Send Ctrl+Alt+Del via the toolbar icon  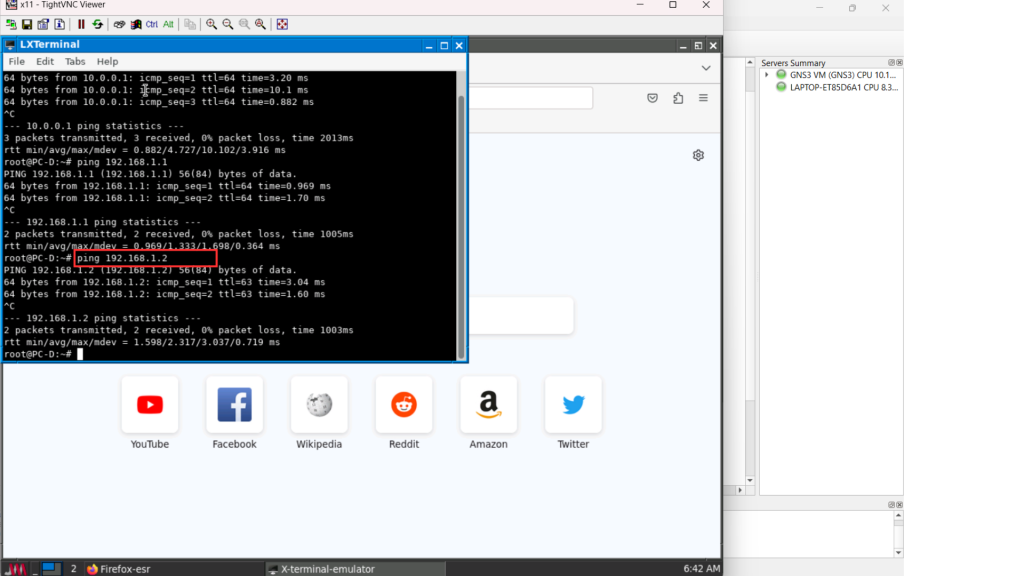pos(119,24)
